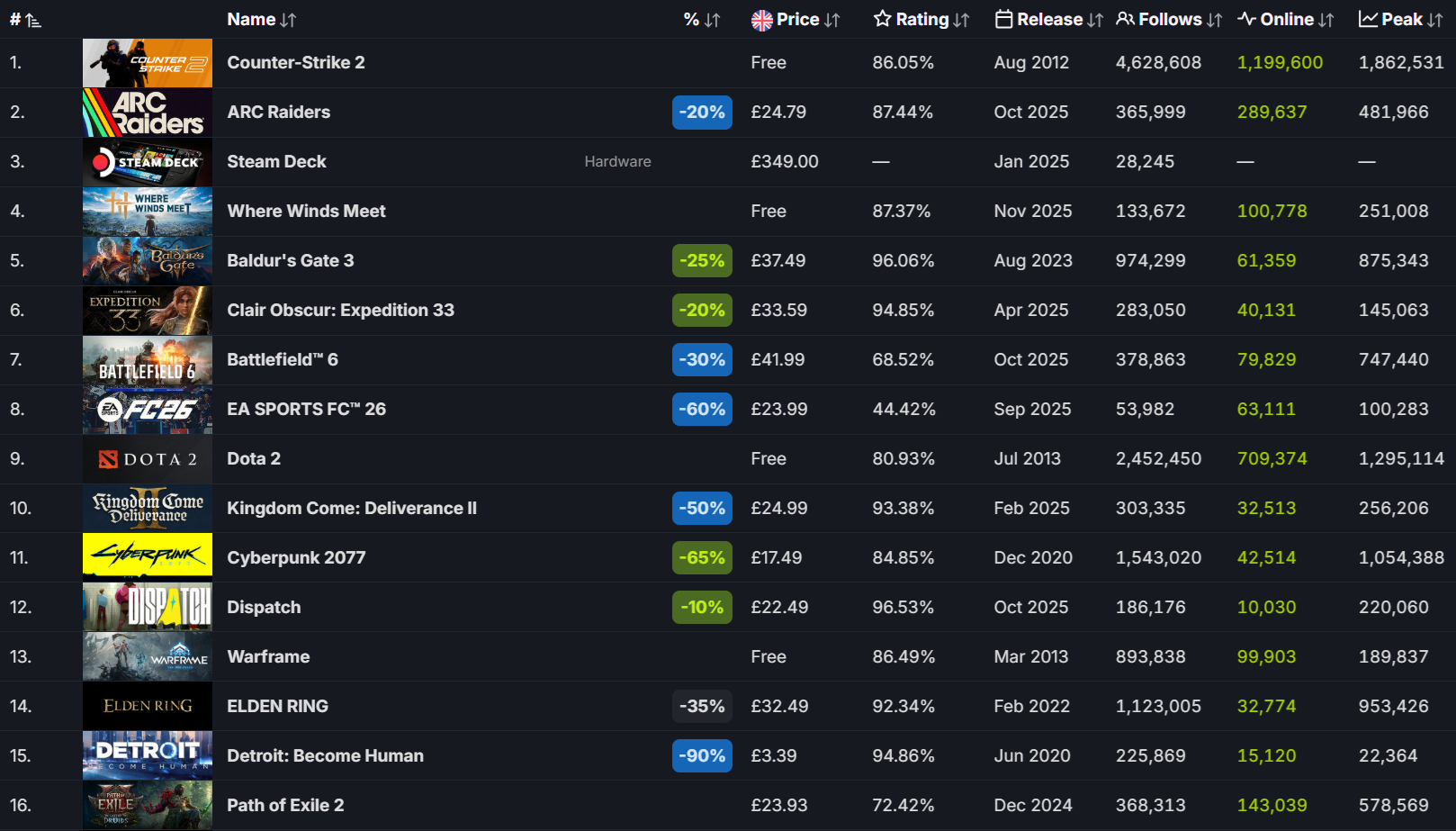Click the -65% discount badge

[702, 558]
